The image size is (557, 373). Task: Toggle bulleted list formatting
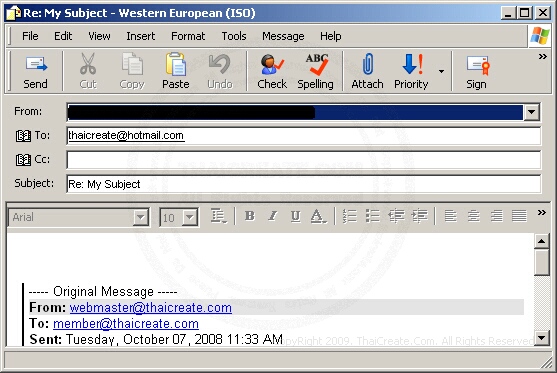[373, 216]
